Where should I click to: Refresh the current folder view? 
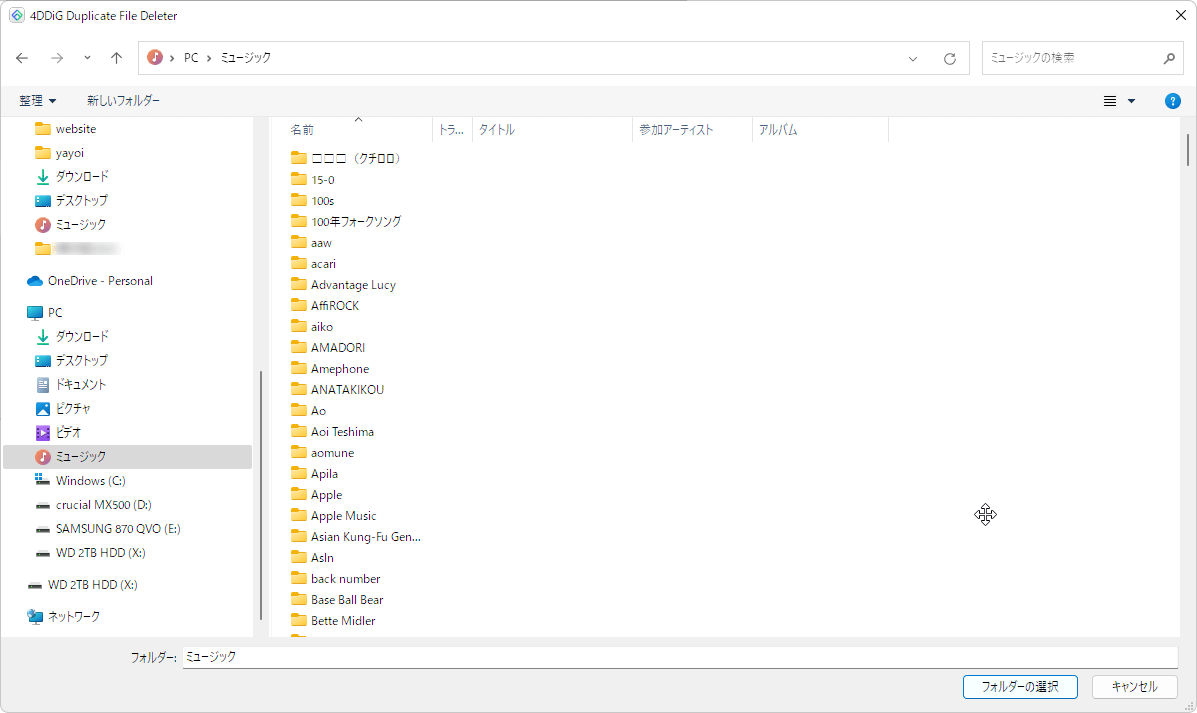click(950, 59)
